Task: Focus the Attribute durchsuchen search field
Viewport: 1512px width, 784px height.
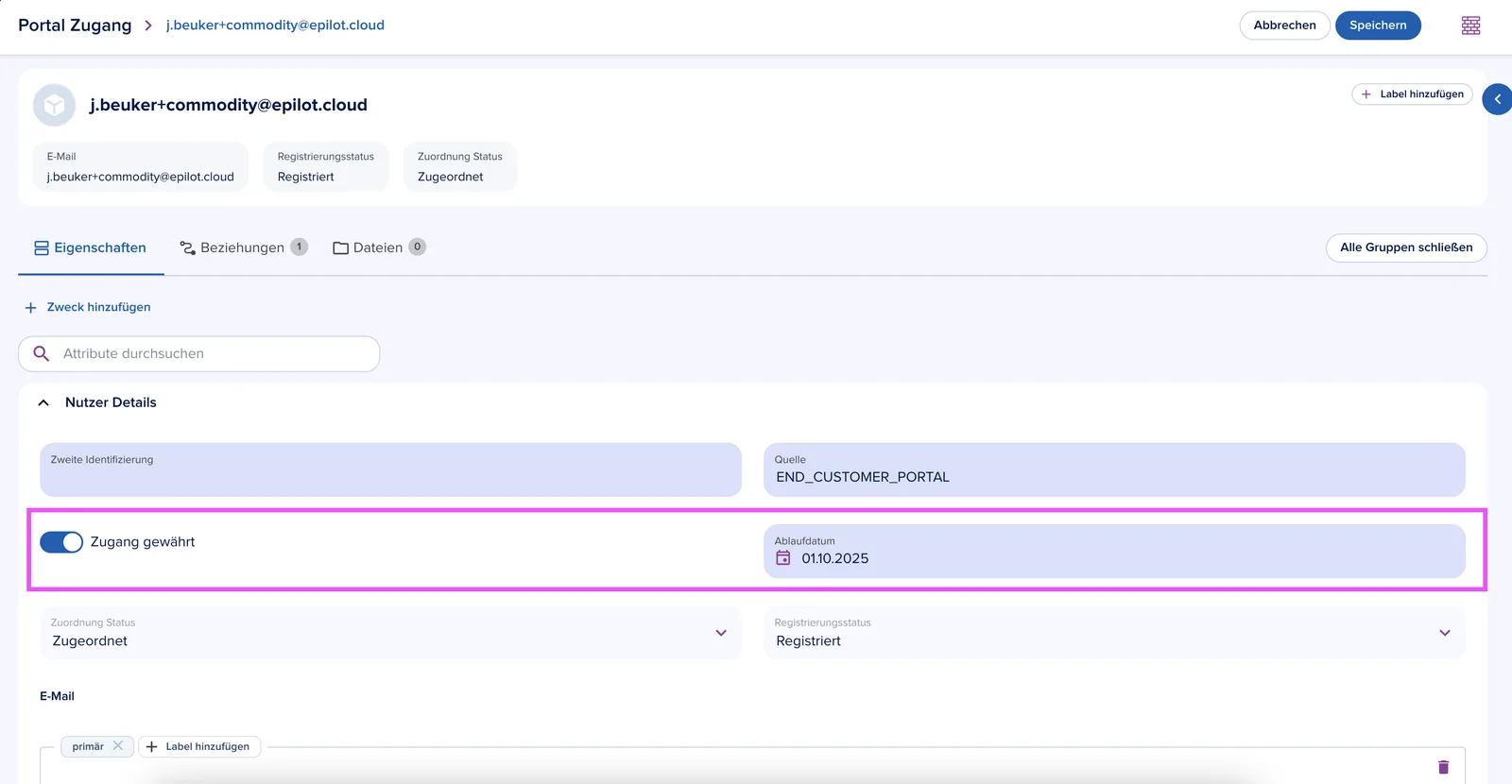Action: point(199,353)
